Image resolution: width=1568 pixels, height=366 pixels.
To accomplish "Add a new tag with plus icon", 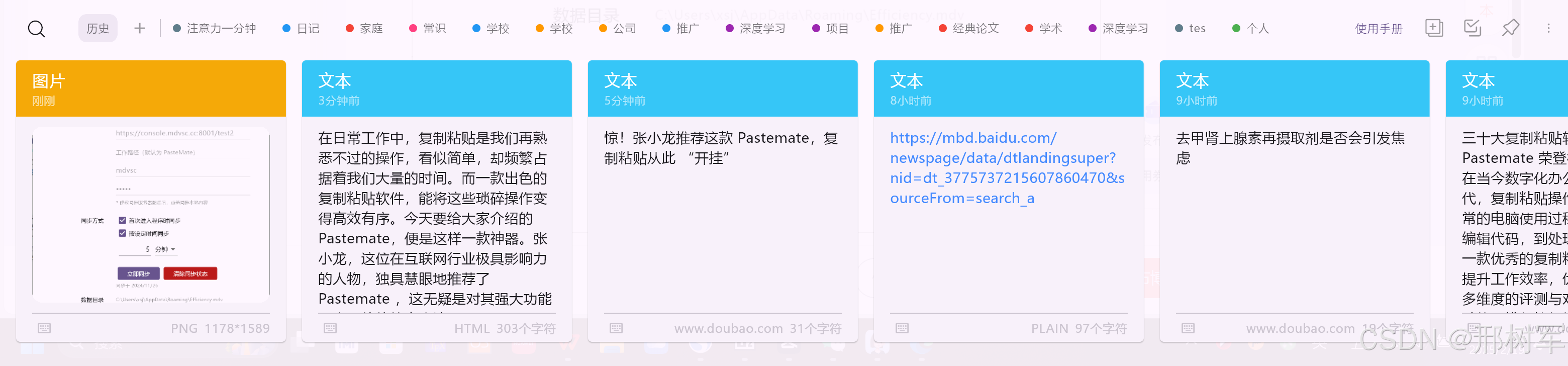I will click(139, 29).
